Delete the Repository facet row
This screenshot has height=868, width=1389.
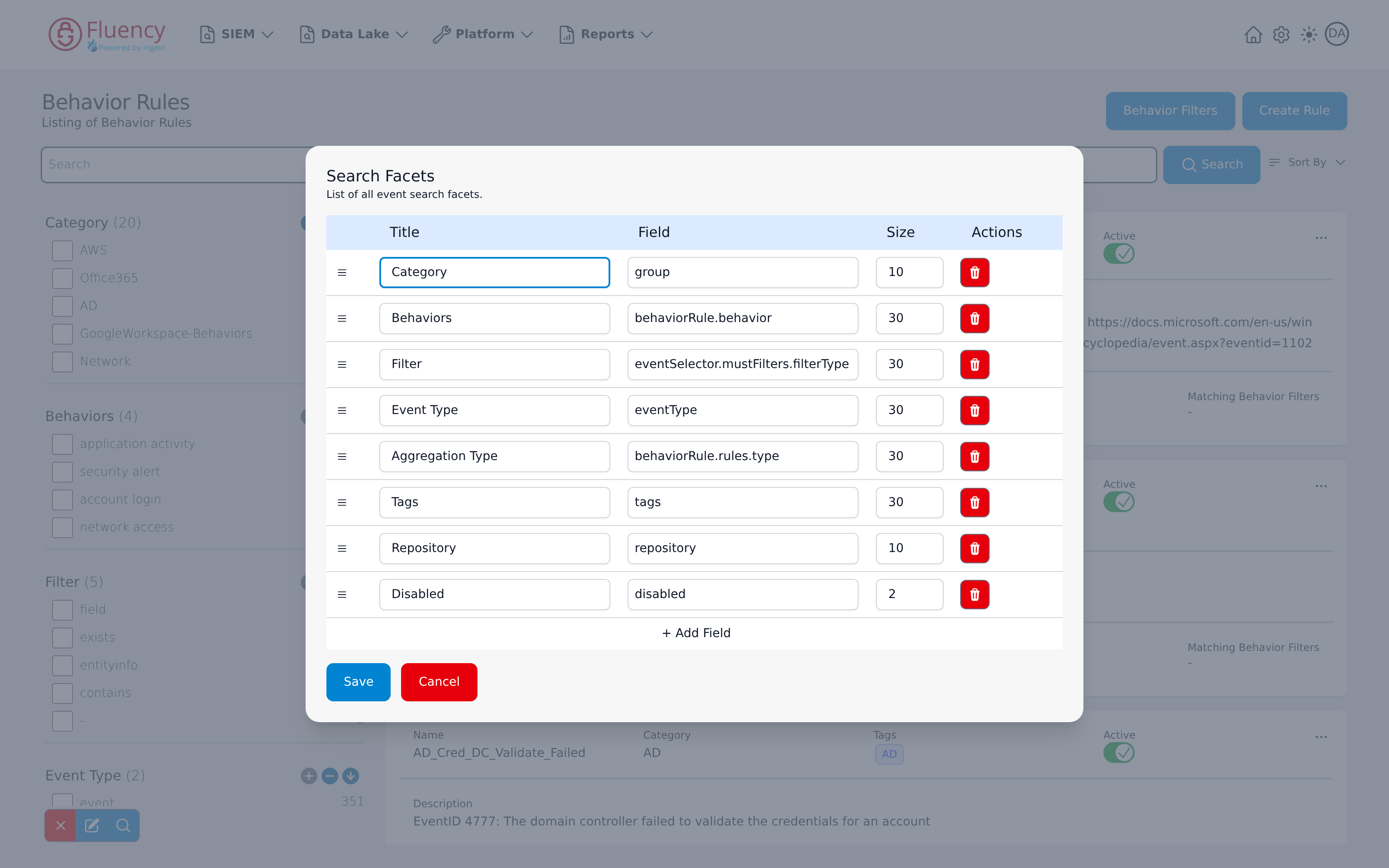pos(974,548)
